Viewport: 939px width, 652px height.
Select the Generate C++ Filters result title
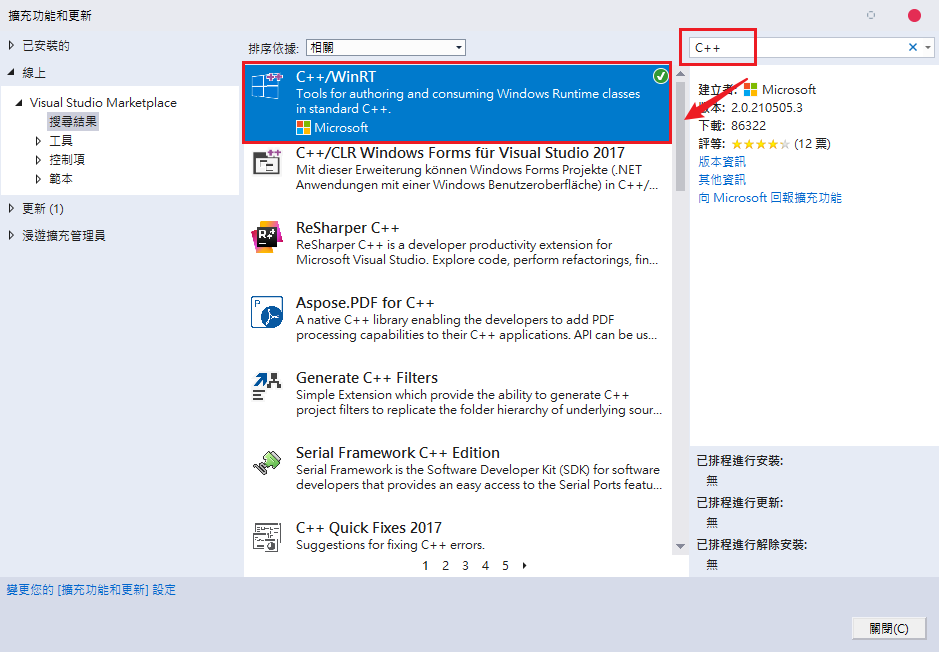[366, 378]
